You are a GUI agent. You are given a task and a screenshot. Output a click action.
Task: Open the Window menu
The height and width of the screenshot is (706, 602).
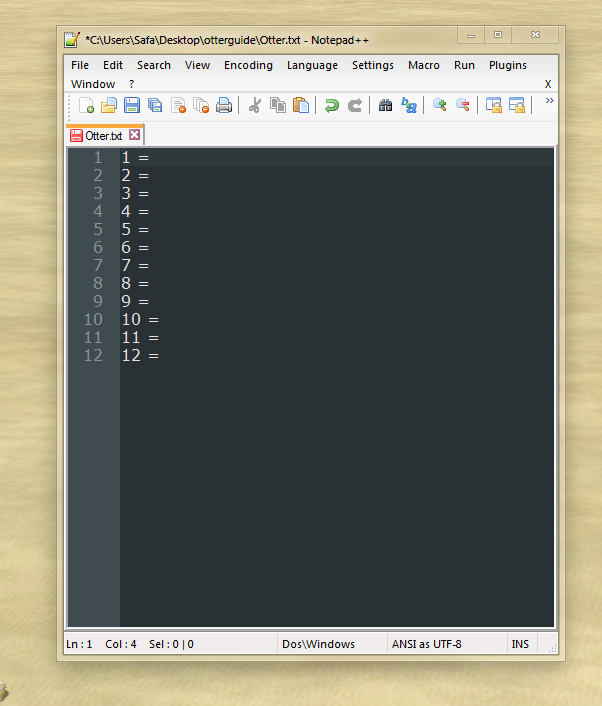pos(93,84)
